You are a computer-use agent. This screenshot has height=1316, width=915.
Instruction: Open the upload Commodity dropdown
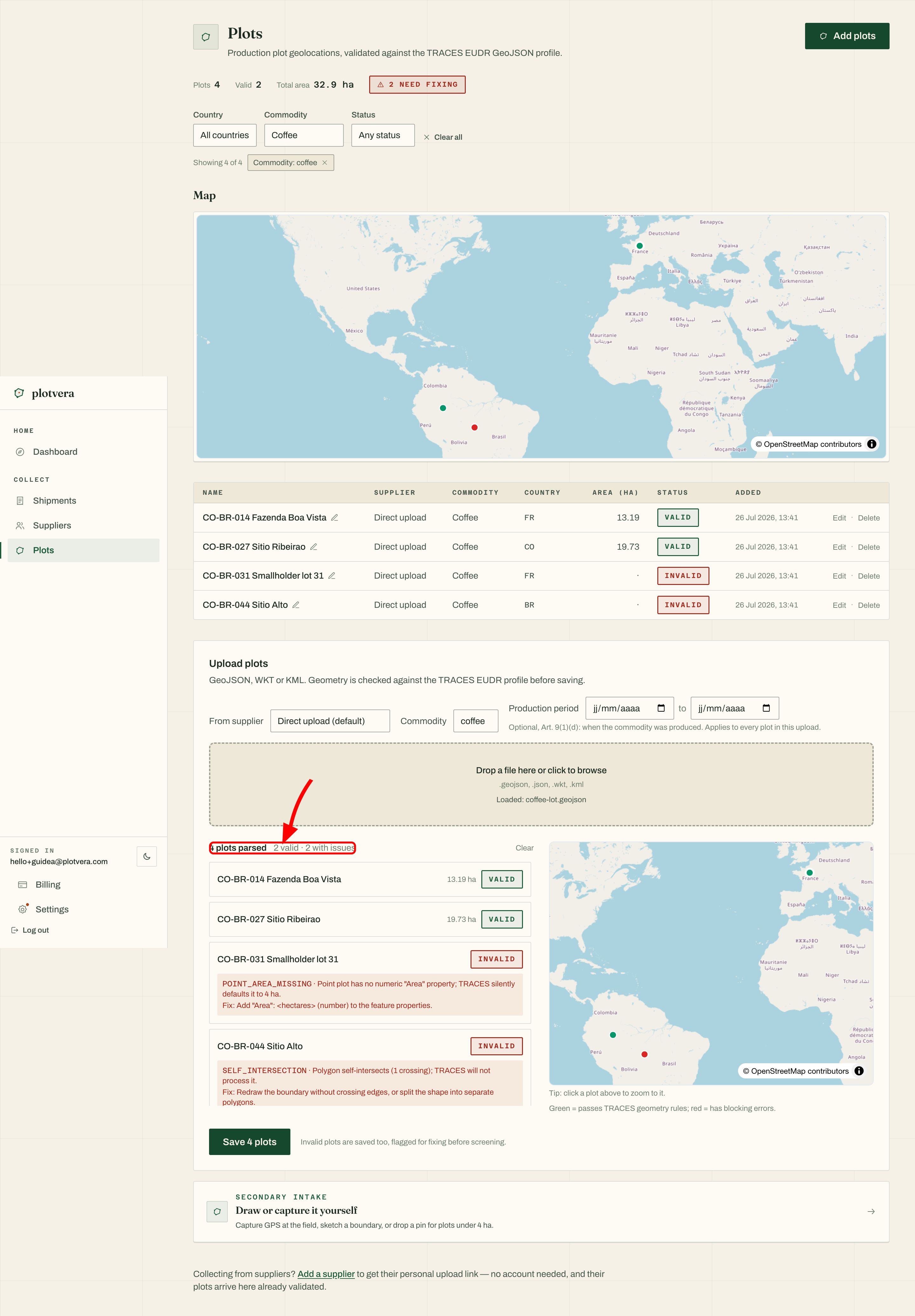[476, 721]
